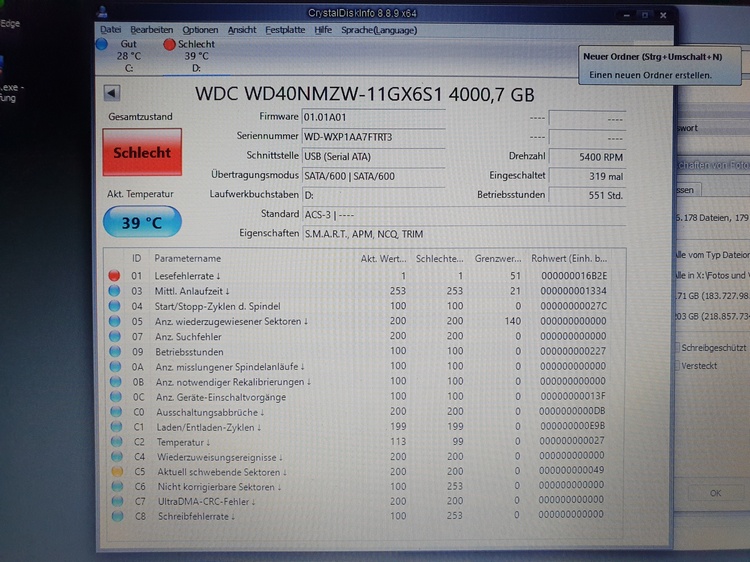Click the status icon for row 09 Betriebsstunden

click(115, 352)
